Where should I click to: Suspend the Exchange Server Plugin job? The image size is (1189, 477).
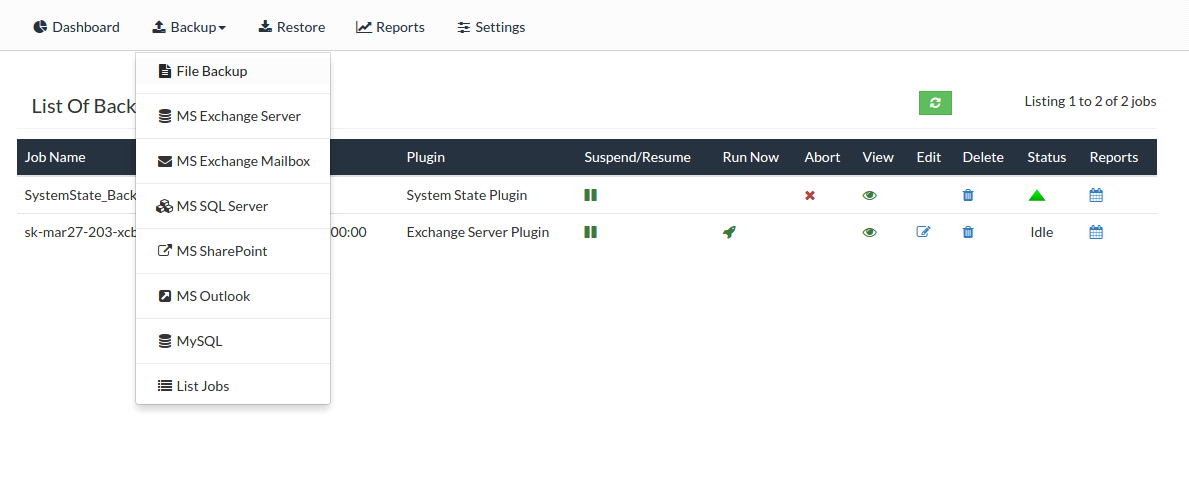591,232
